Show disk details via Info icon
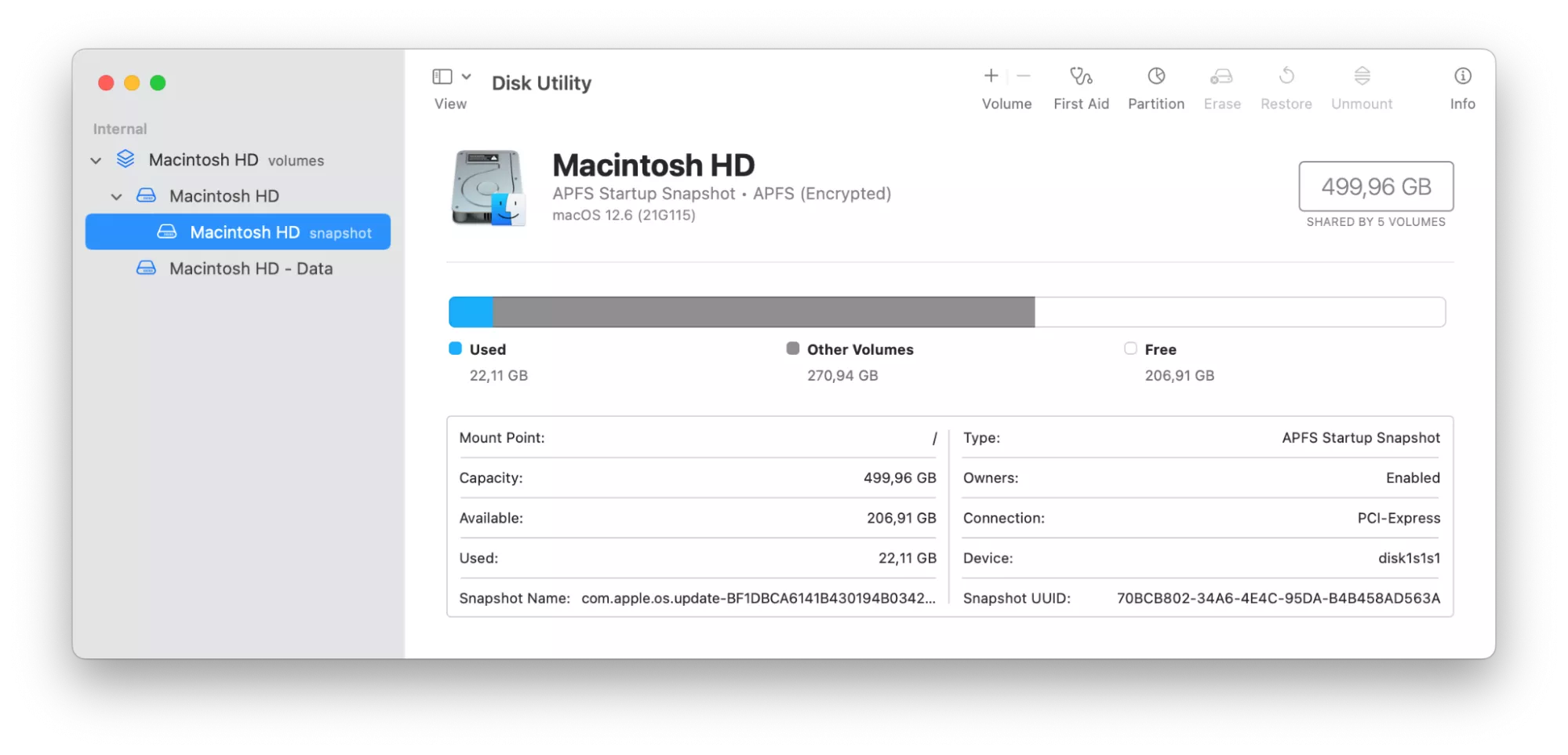The height and width of the screenshot is (755, 1568). tap(1462, 75)
